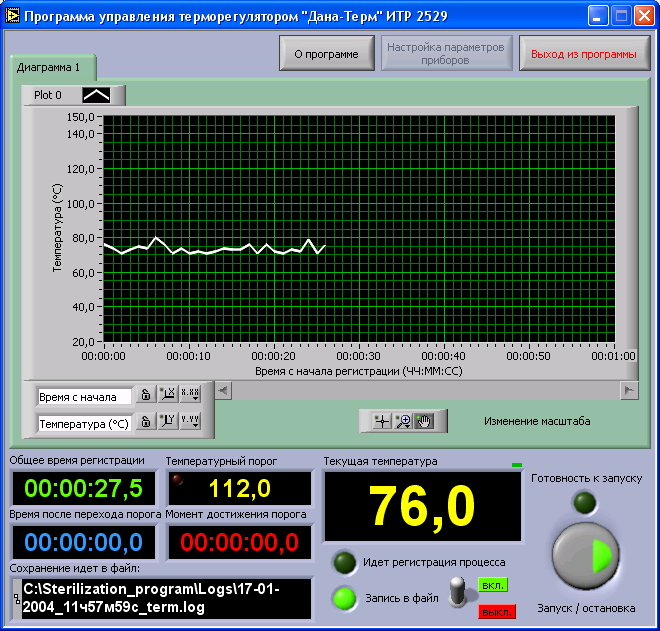This screenshot has width=660, height=631.
Task: Toggle the Y-axis autoscale lock
Action: [x=145, y=422]
